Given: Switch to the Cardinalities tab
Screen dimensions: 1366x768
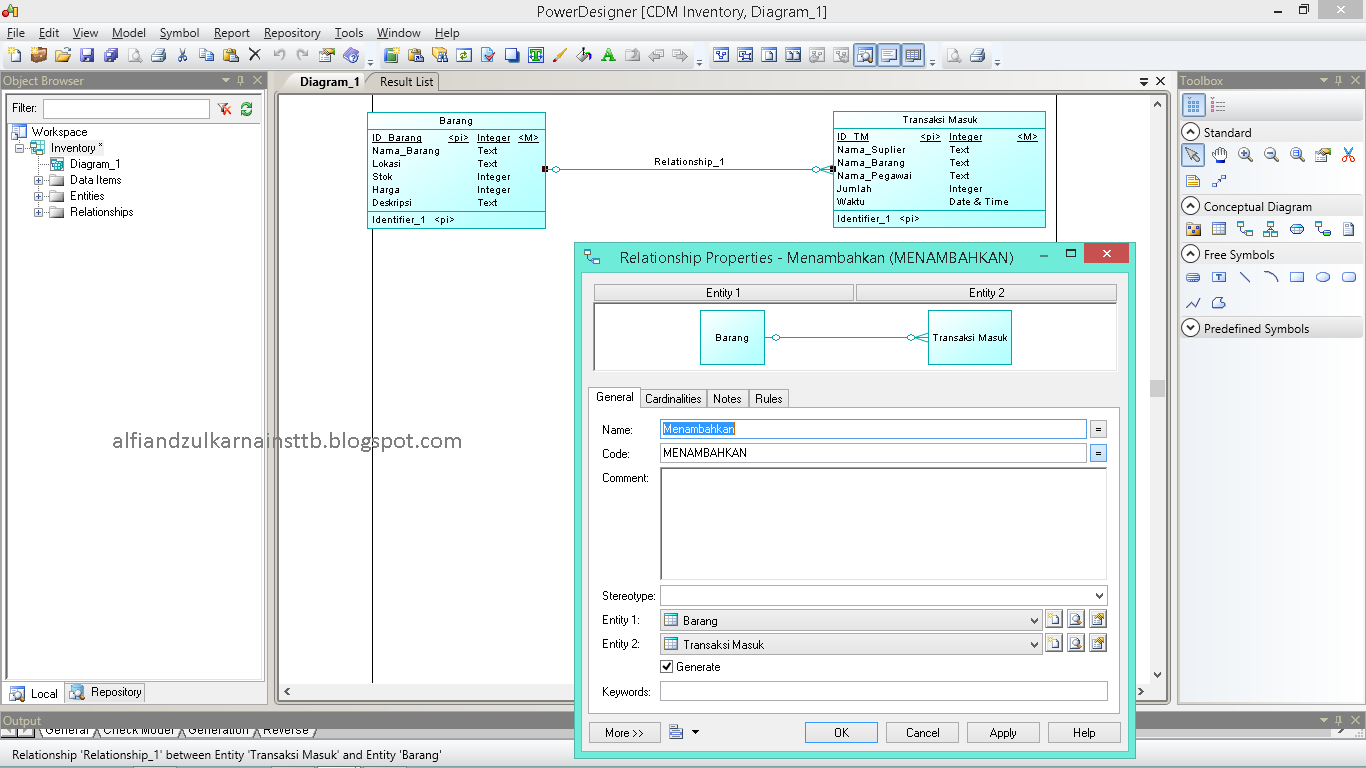Looking at the screenshot, I should click(673, 398).
